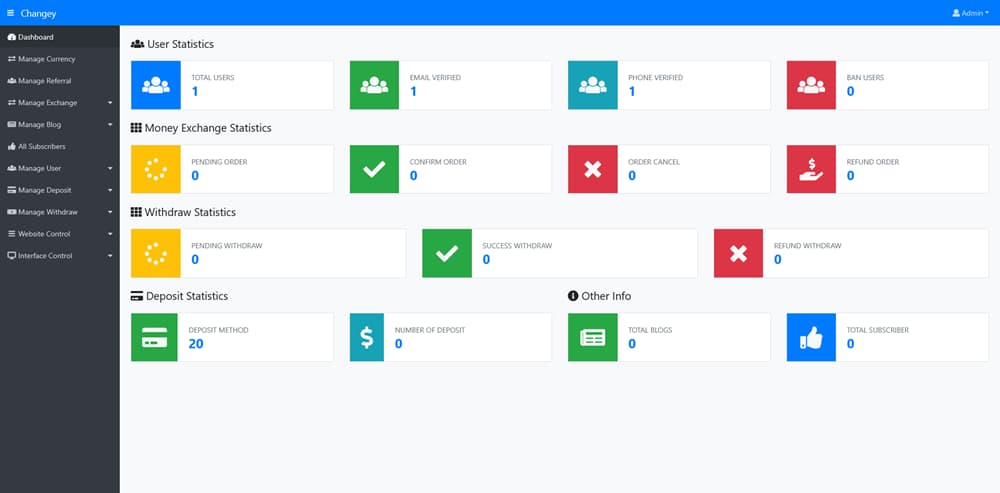This screenshot has height=493, width=1000.
Task: Click the Total Subscriber thumbs-up icon
Action: tap(811, 337)
